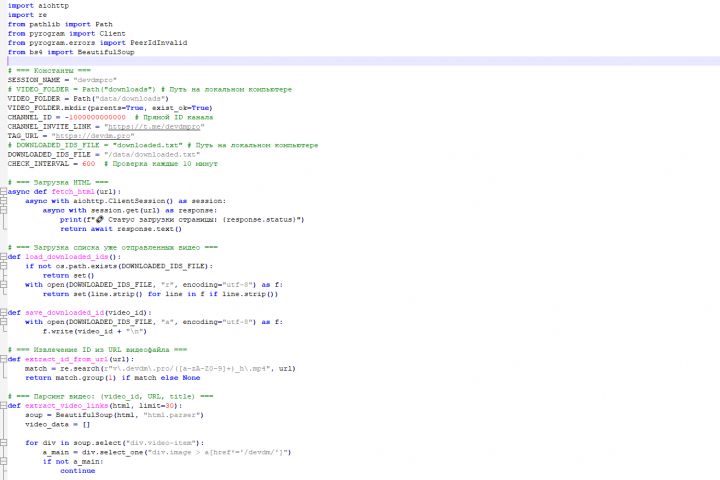Click 'import re' line
Screen dimensions: 720x480
pos(27,15)
